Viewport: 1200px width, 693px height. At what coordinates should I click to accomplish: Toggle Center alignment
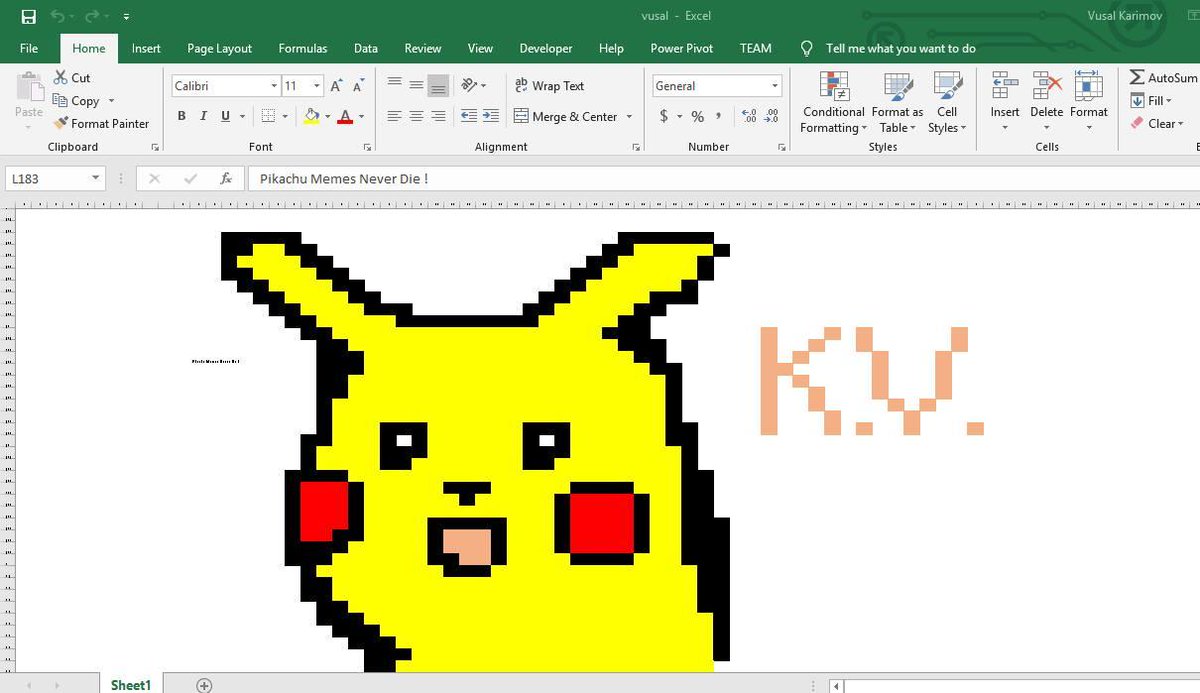pos(415,116)
